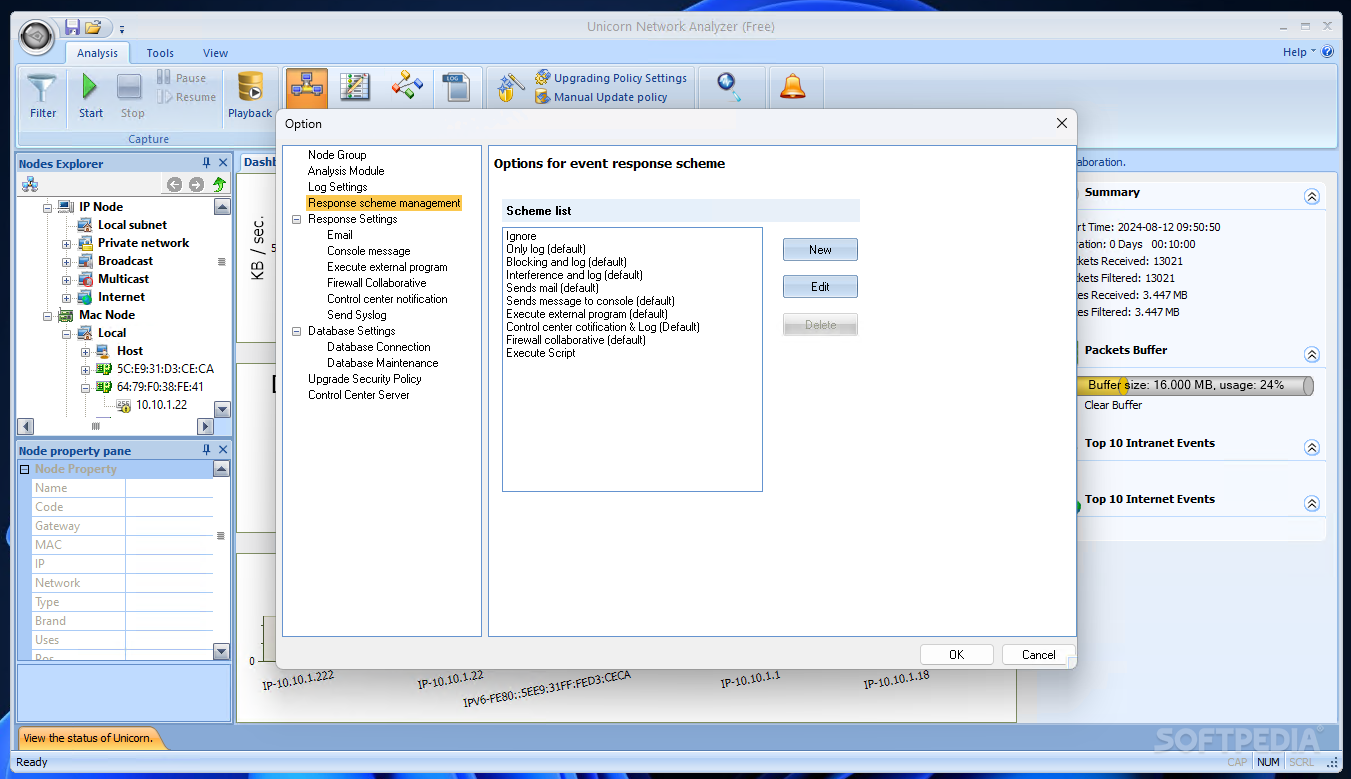1351x779 pixels.
Task: Collapse Database Settings in Option tree
Action: pos(297,331)
